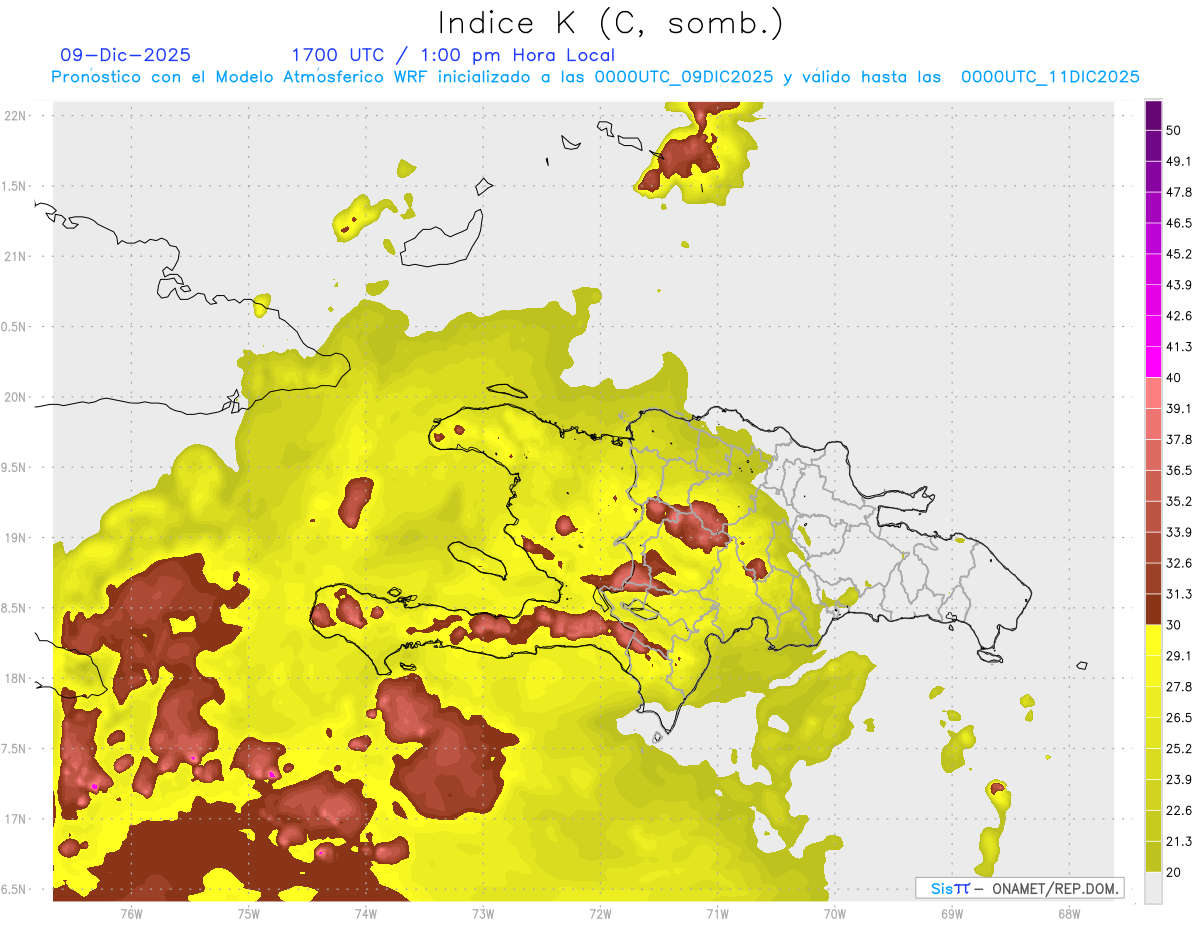Click the '22.6' colorbar value
Screen dimensions: 1200x927
pyautogui.click(x=1178, y=811)
